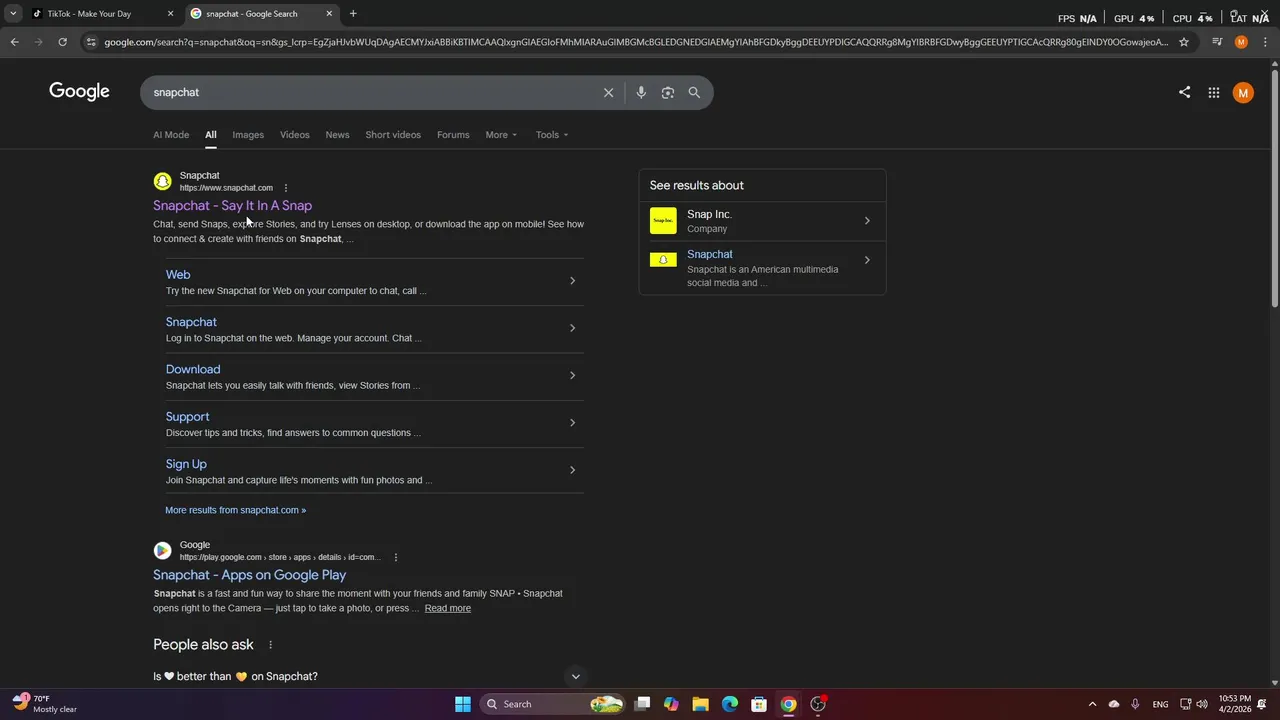The width and height of the screenshot is (1280, 720).
Task: Open Microsoft Store from the taskbar
Action: tap(759, 704)
